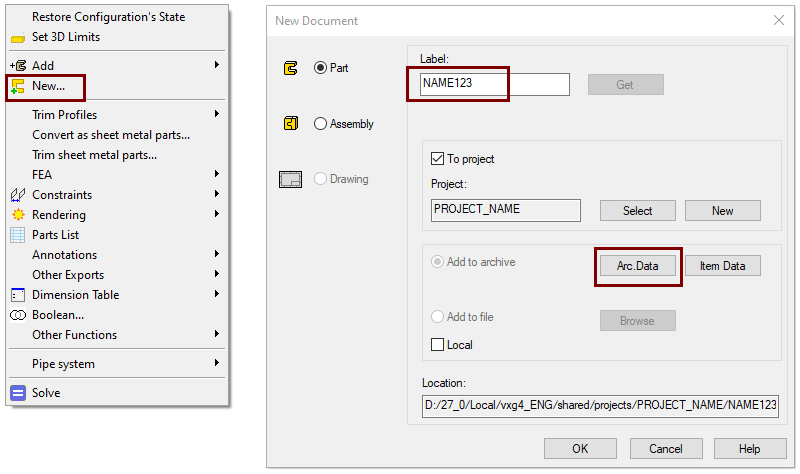
Task: Expand the FEA submenu arrow
Action: point(217,174)
